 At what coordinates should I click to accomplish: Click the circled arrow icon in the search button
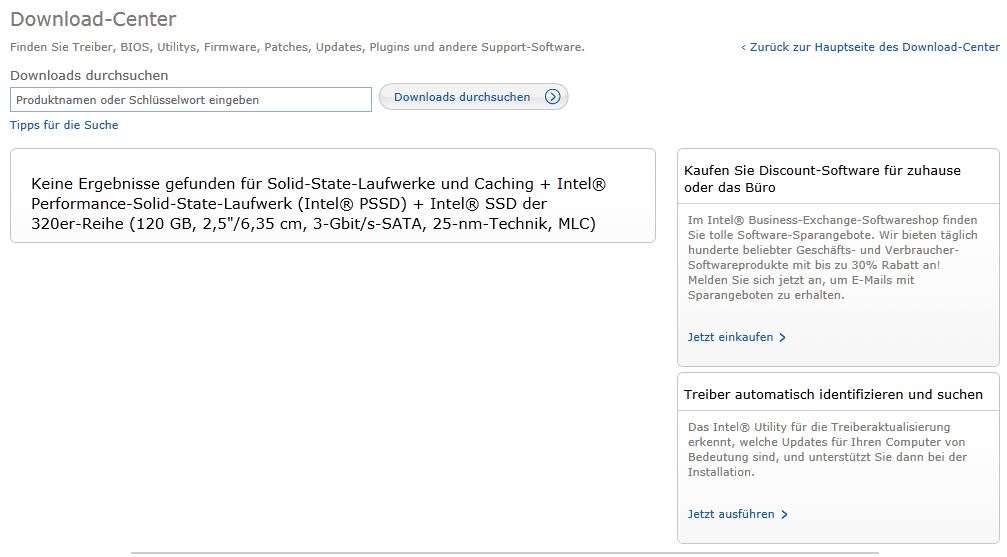[552, 97]
